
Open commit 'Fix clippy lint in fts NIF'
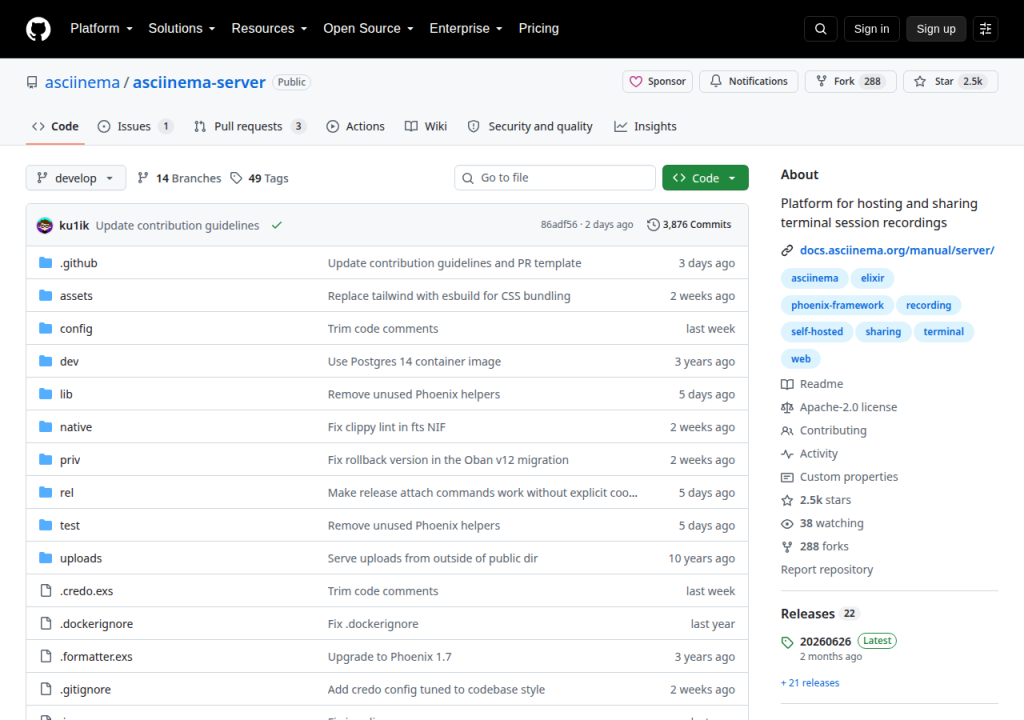click(387, 427)
